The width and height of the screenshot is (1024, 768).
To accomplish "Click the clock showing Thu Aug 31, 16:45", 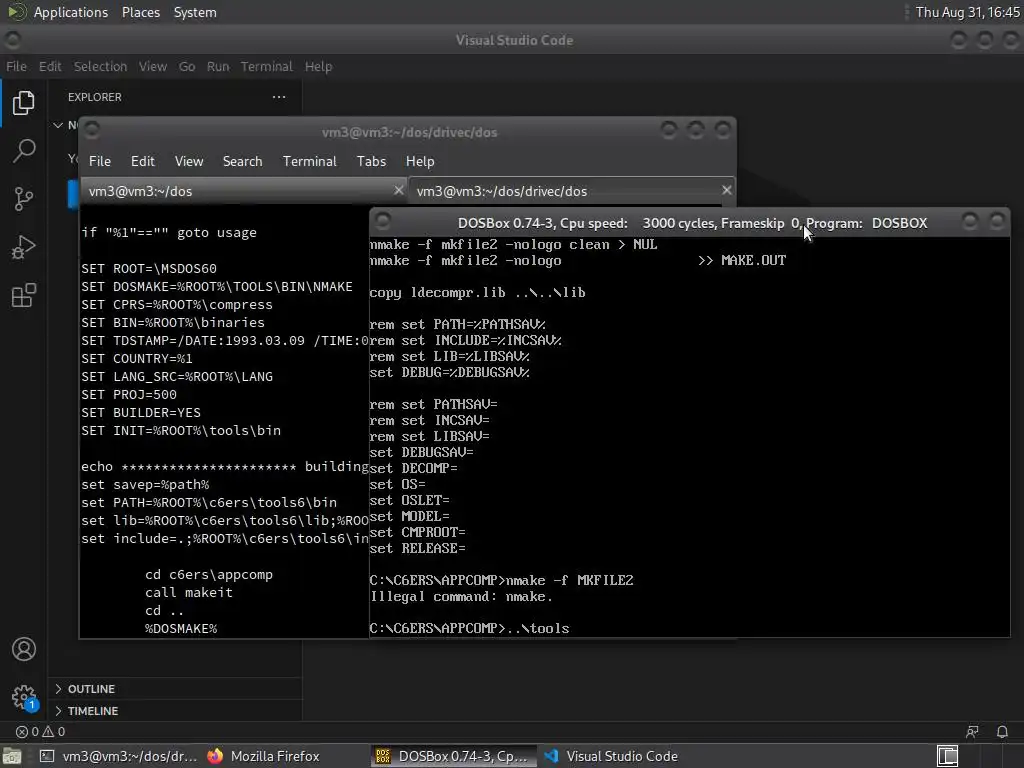I will pyautogui.click(x=967, y=12).
